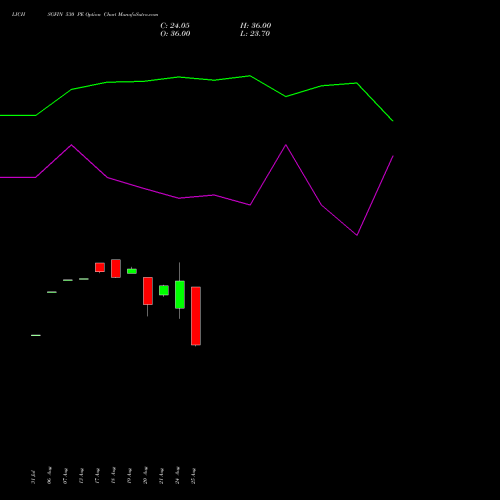Screen dimensions: 500x500
Task: Click the red candle above 18 Aug
Action: (116, 268)
